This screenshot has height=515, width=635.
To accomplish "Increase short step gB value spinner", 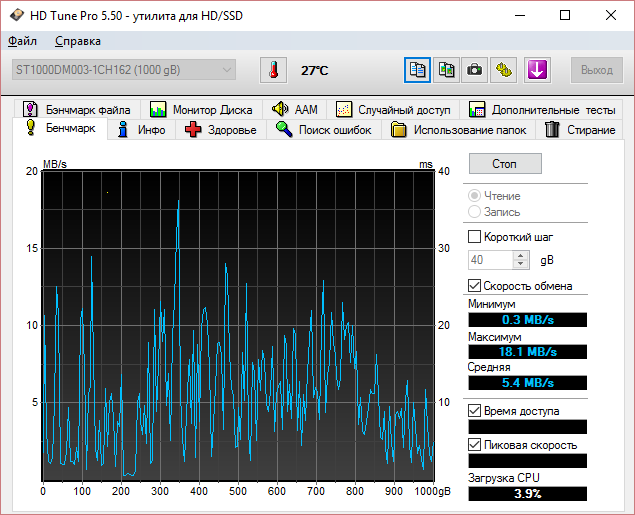I will [520, 255].
